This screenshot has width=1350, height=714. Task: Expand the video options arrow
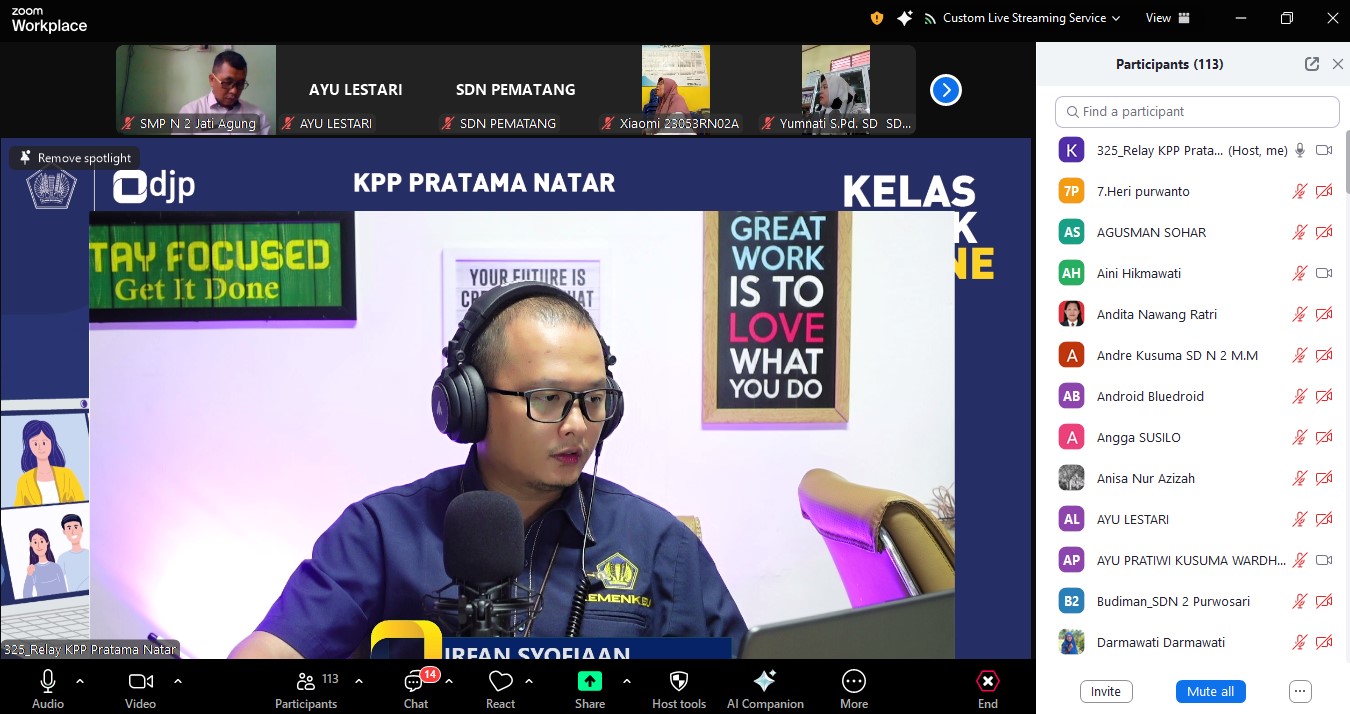(x=178, y=681)
